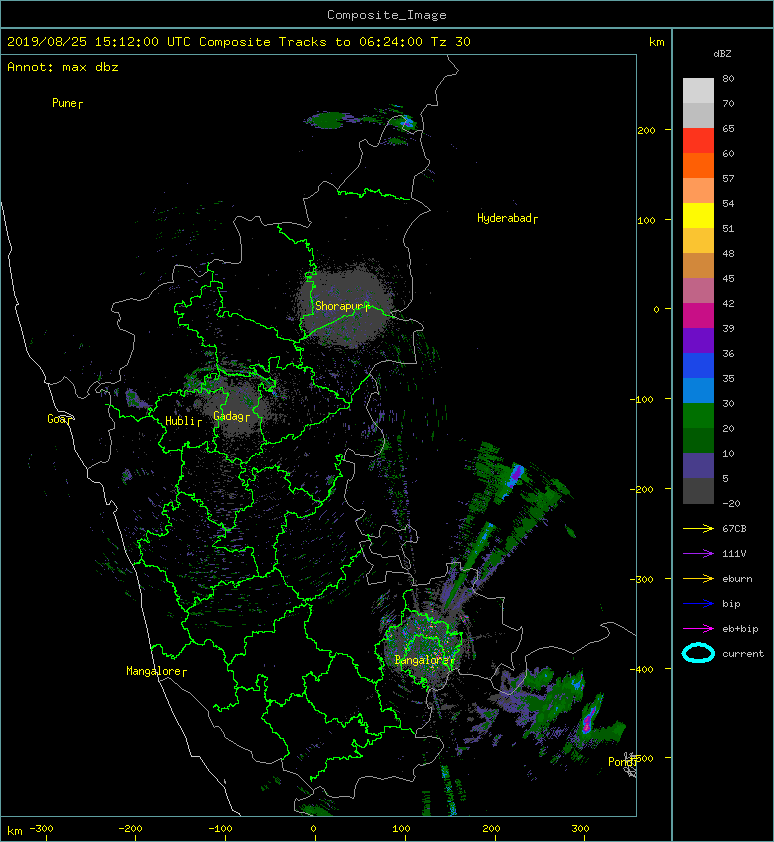Click the -300 tick on bottom axis
774x842 pixels.
tap(41, 829)
